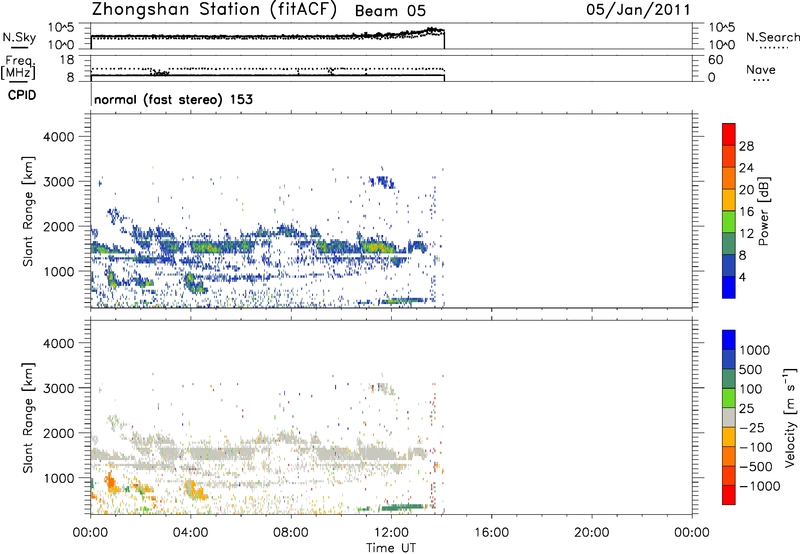
Task: Select the text "normal (fast stereo) 153"
Action: pyautogui.click(x=173, y=99)
